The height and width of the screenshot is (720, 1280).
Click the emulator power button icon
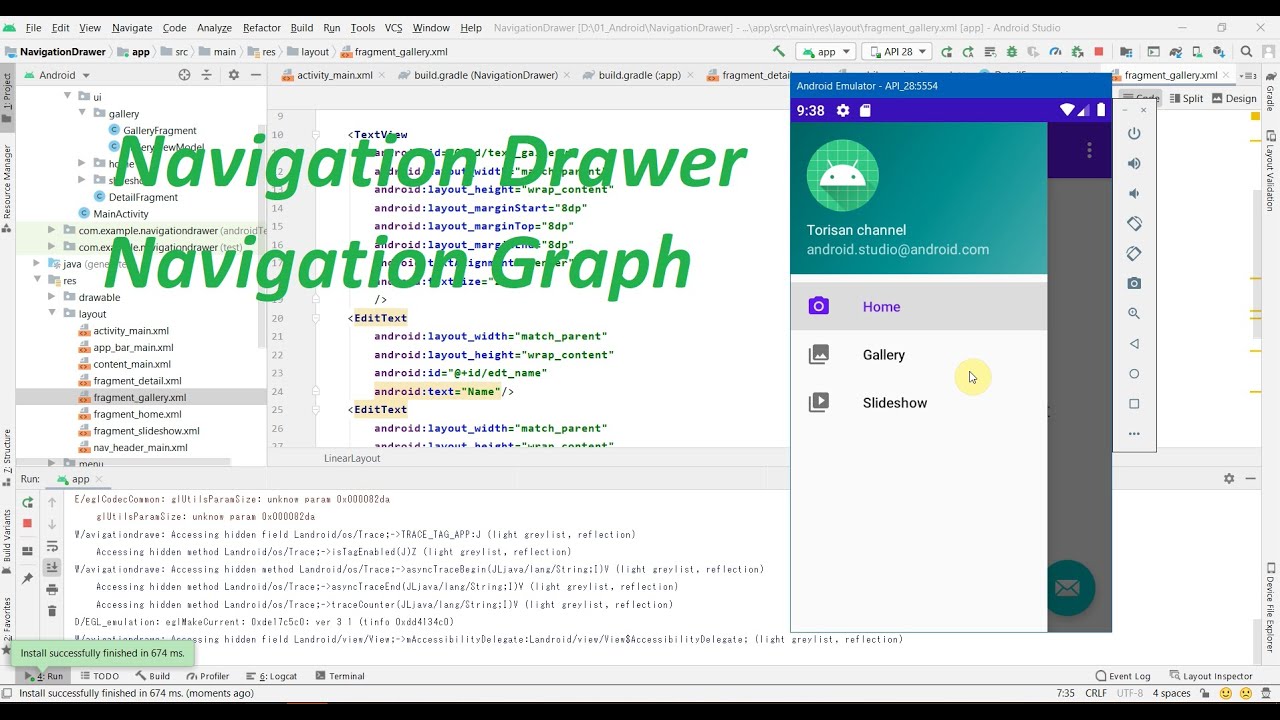[x=1134, y=134]
